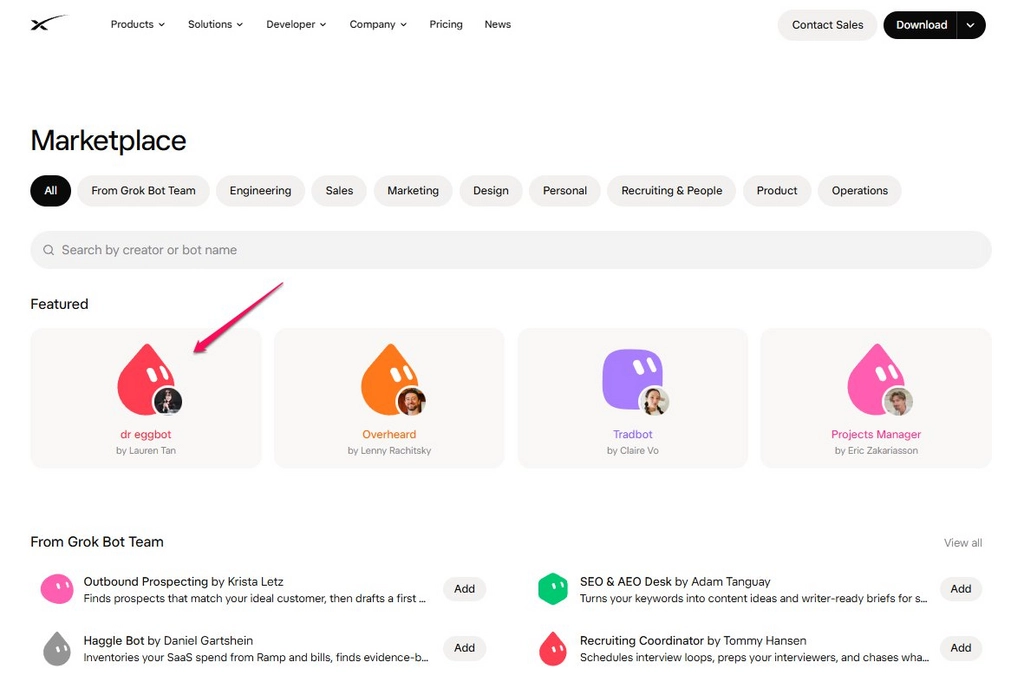Open the Tradbot purple bot icon
Viewport: 1024px width, 695px height.
pos(632,379)
